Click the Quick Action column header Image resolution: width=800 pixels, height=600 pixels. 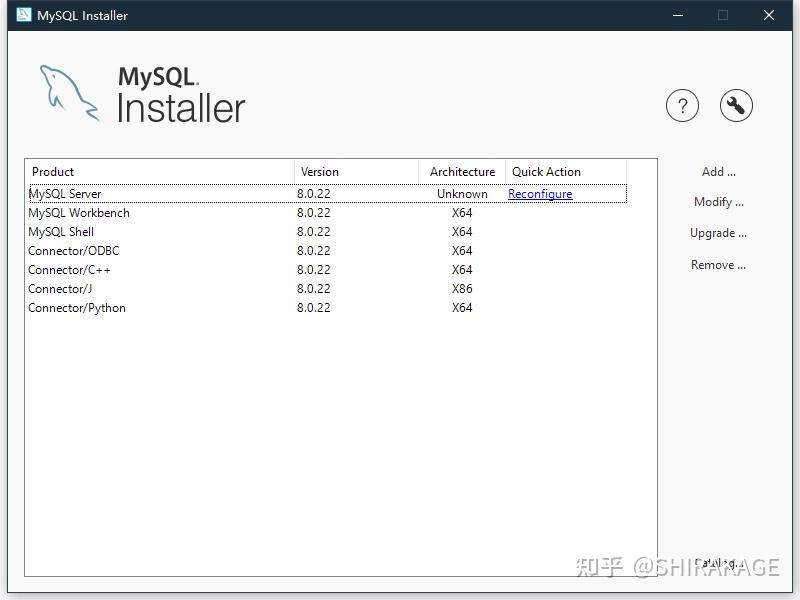pyautogui.click(x=546, y=171)
